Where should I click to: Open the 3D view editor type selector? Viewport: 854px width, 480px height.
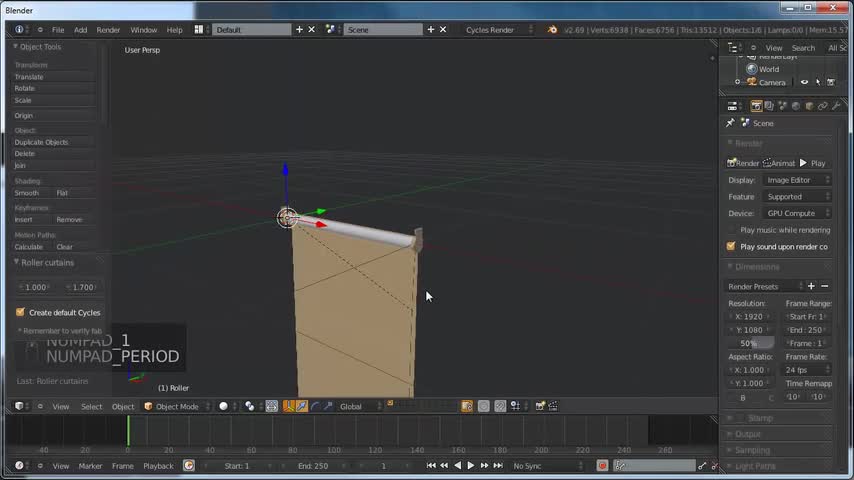(22, 406)
